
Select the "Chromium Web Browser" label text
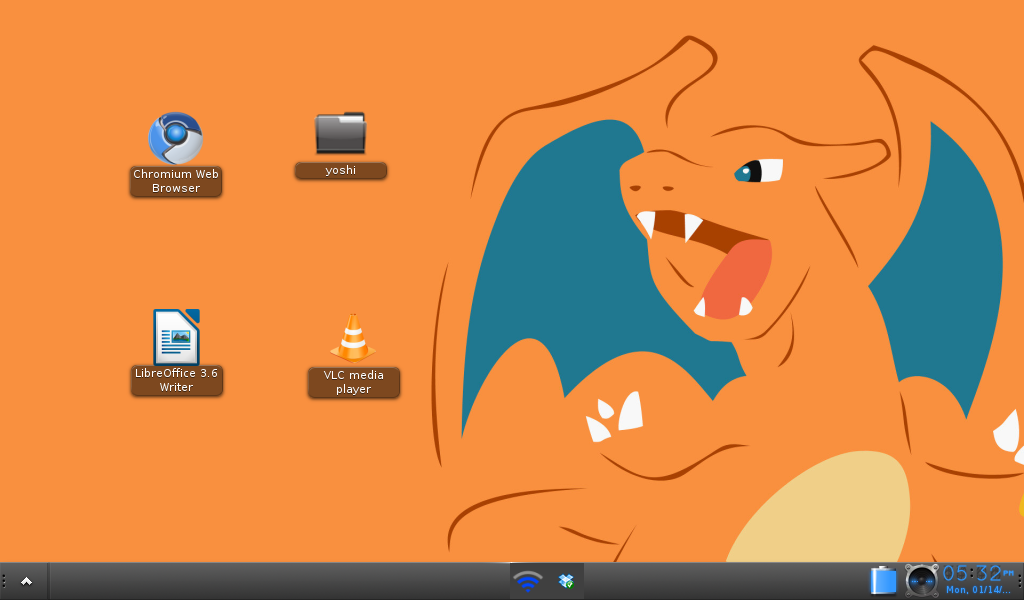(176, 181)
